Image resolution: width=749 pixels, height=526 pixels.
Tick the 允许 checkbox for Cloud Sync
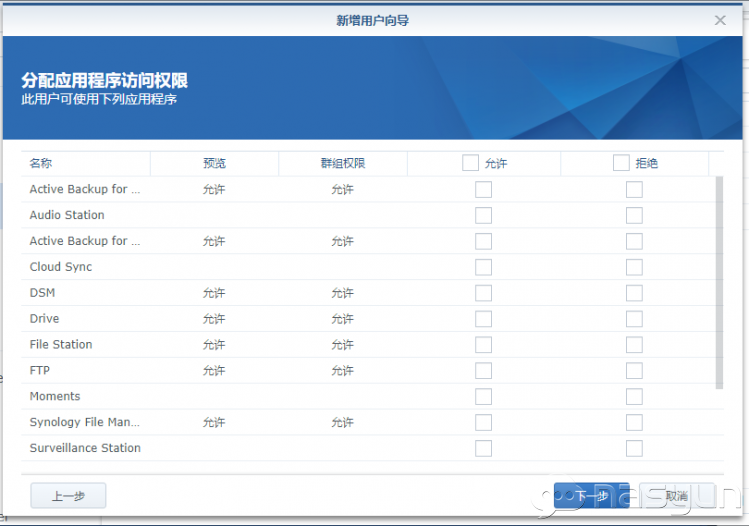pos(483,267)
